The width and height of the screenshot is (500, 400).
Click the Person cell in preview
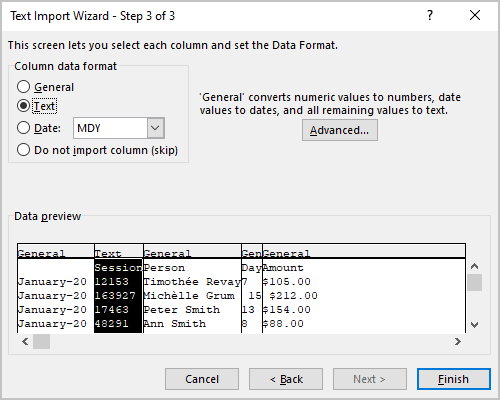coord(164,268)
